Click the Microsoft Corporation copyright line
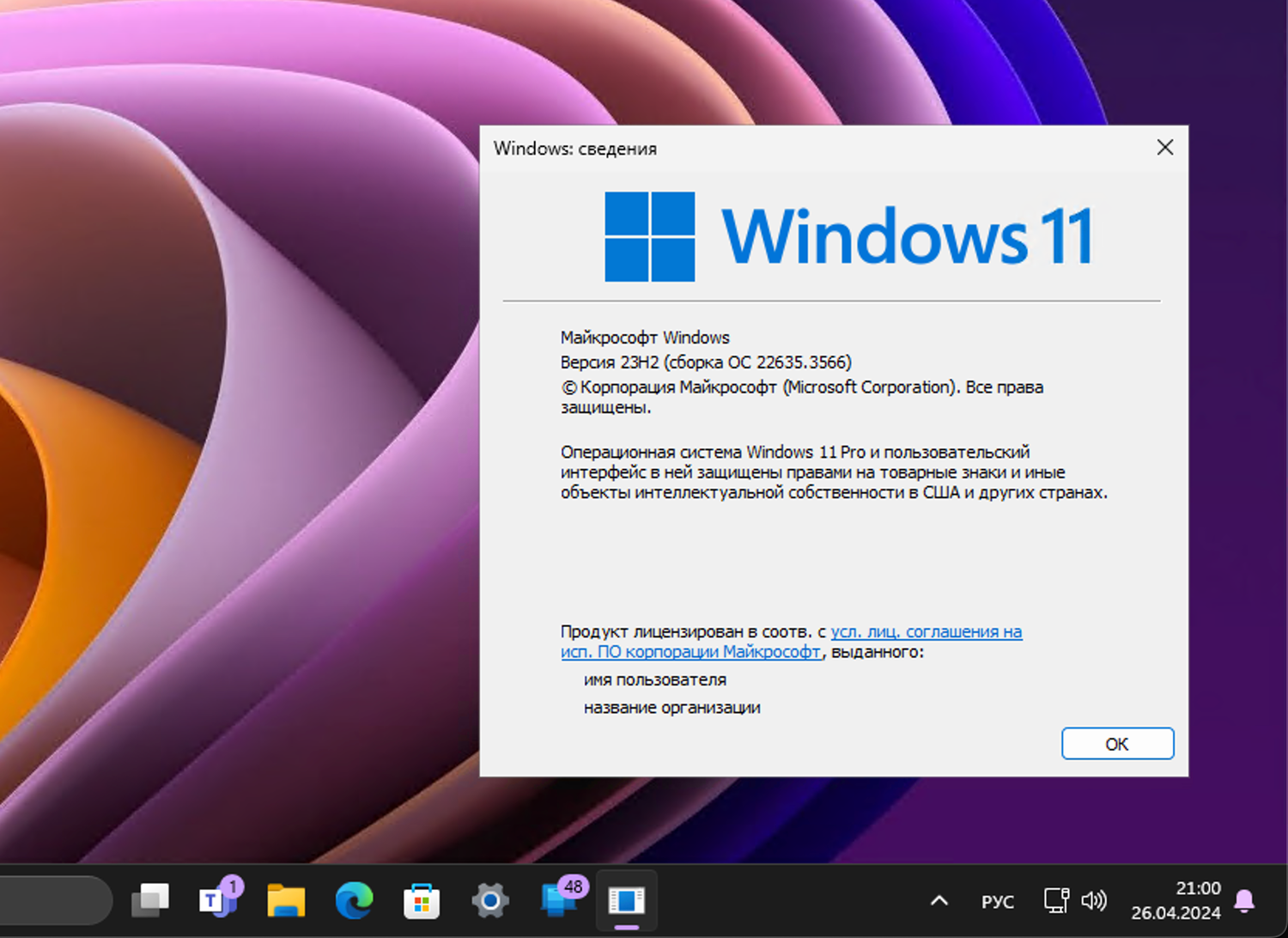The height and width of the screenshot is (938, 1288). pos(802,397)
